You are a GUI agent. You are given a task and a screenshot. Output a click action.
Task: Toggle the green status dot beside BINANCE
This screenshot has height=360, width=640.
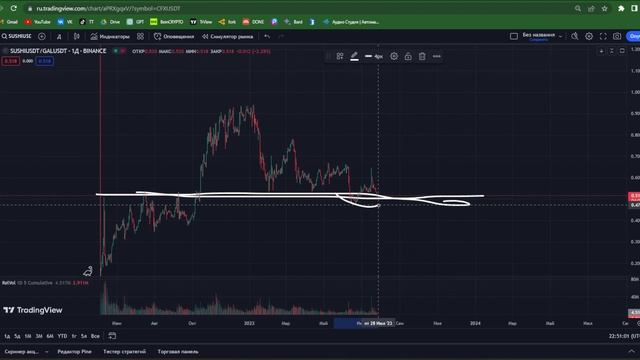click(x=116, y=51)
